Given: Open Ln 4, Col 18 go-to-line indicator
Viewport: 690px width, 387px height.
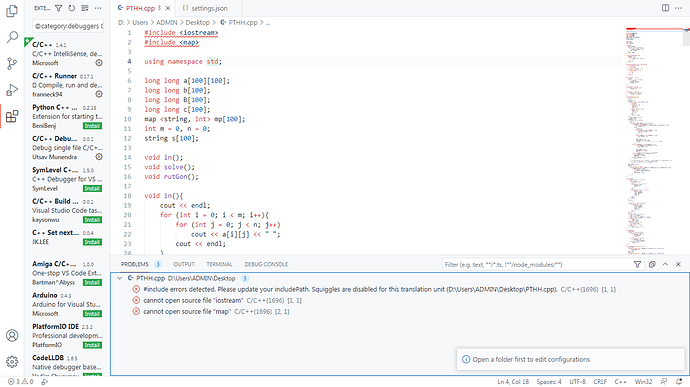Looking at the screenshot, I should click(x=513, y=382).
